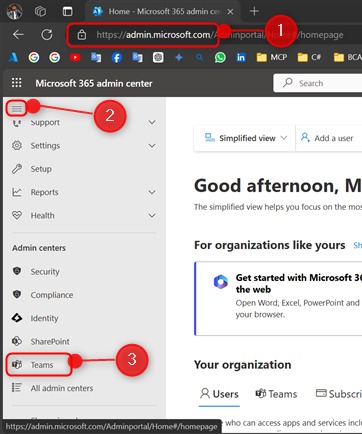Screen dimensions: 362x434
Task: Open the WhatsApp bookmark
Action: 220,58
